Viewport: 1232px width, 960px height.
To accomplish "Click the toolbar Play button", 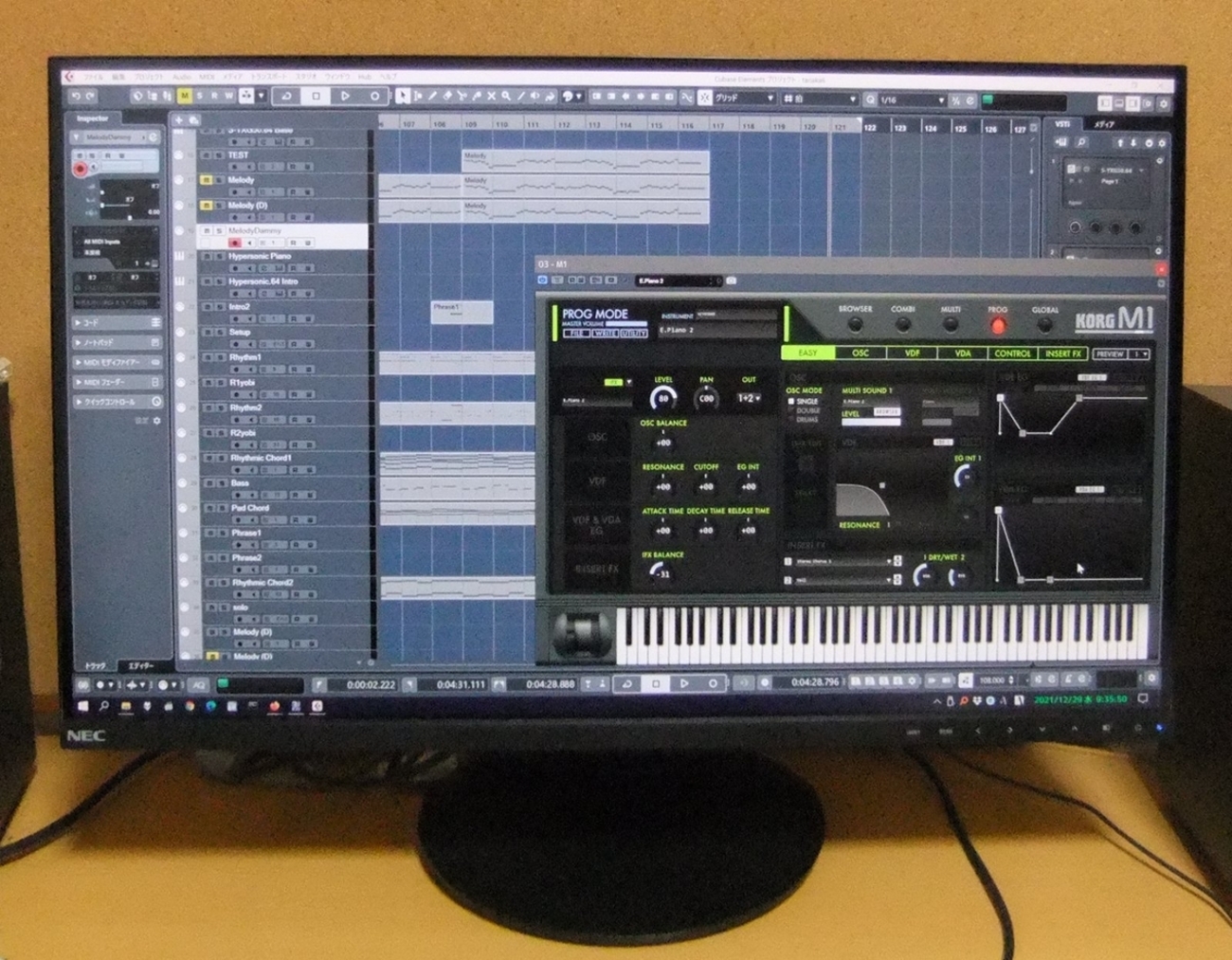I will [345, 96].
